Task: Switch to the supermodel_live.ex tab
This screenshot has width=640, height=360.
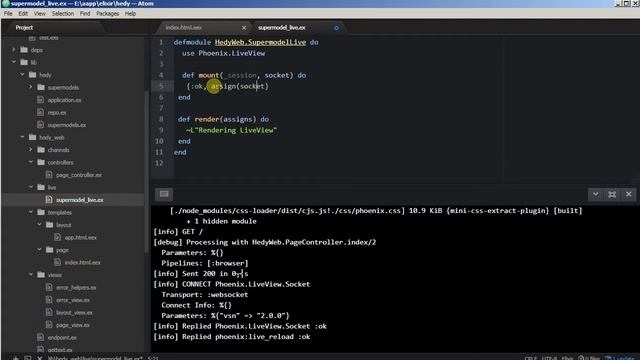Action: 282,27
